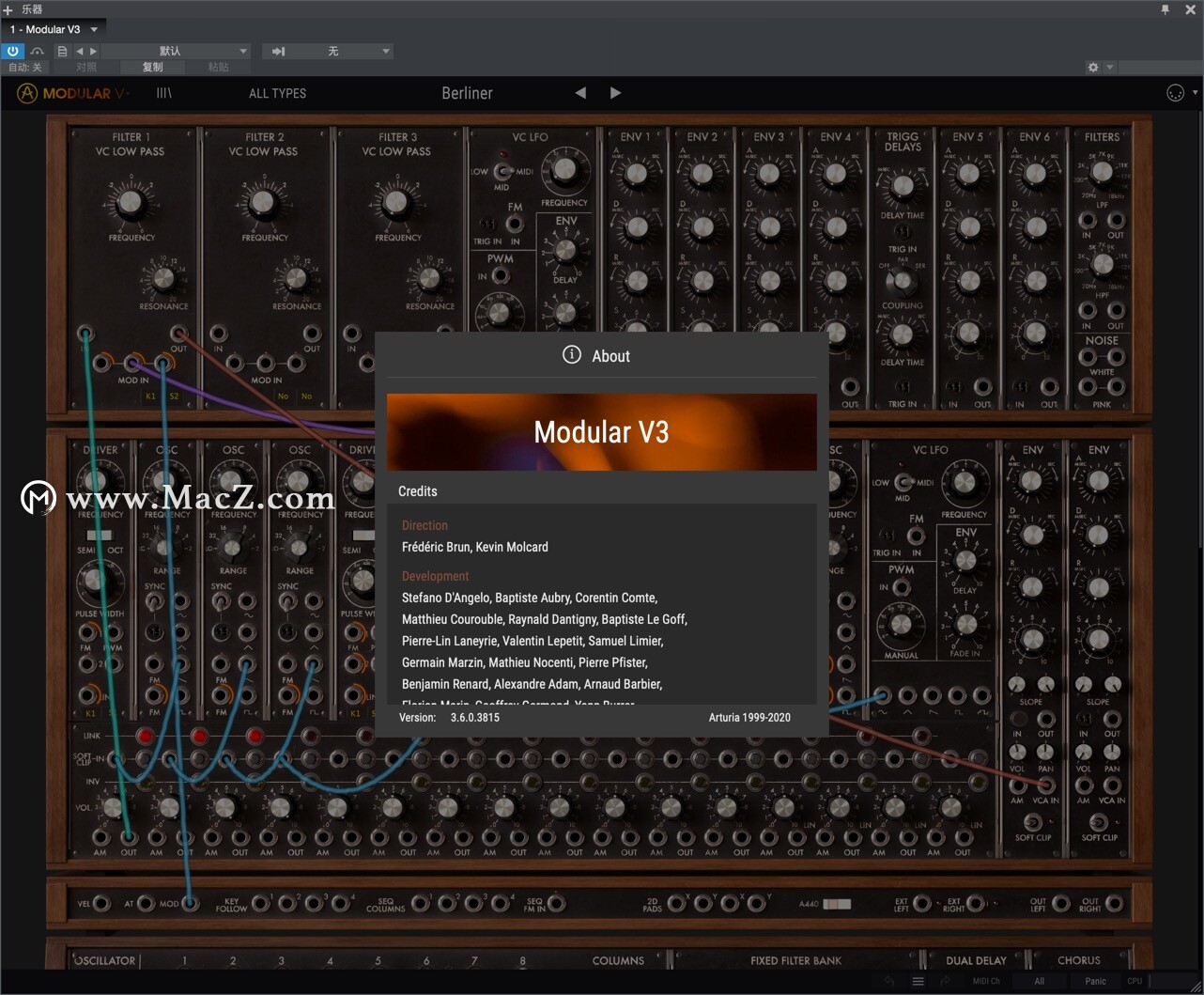The width and height of the screenshot is (1204, 995).
Task: Toggle the lower VC LFO LOW/MID/MIDI switch
Action: 903,482
